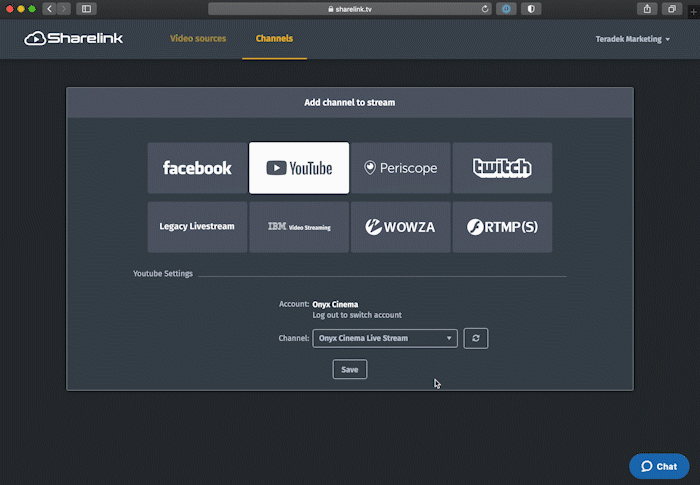
Task: Select the RTMP(S) custom destination
Action: point(502,227)
